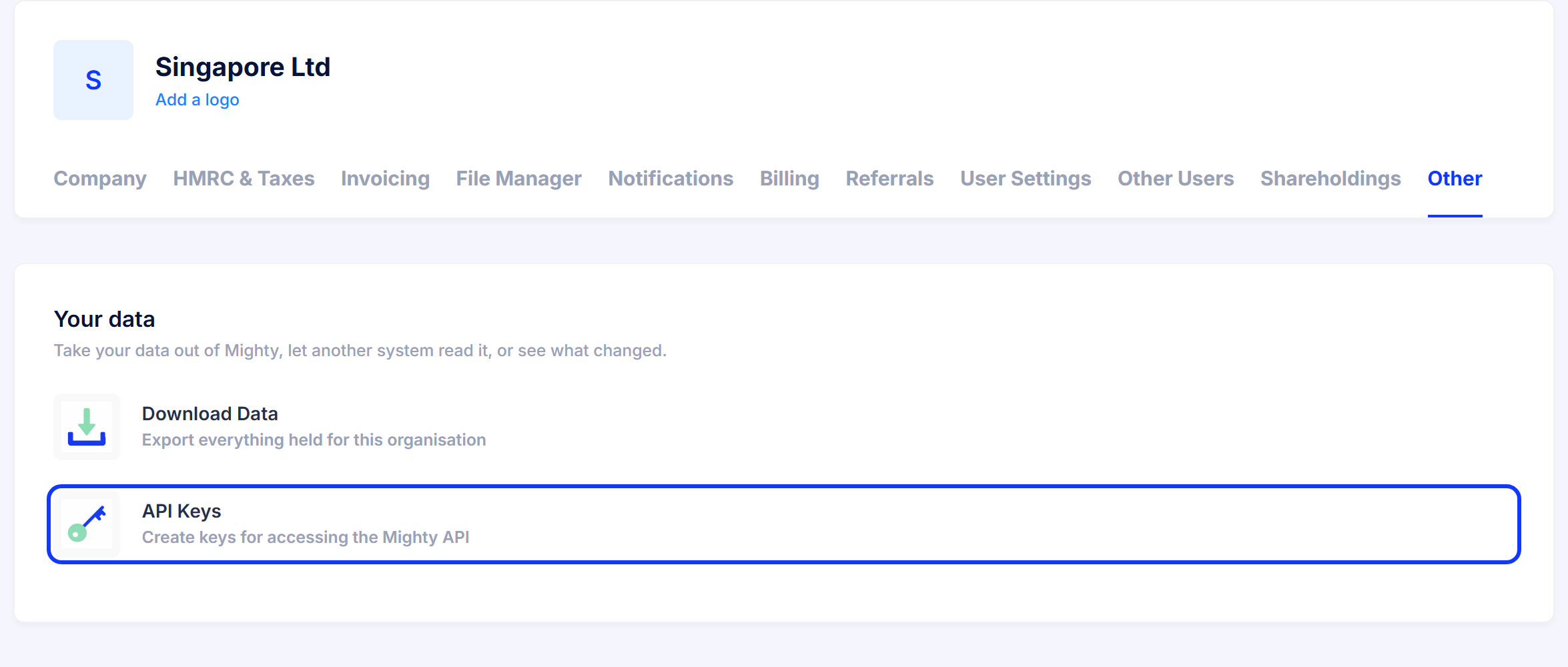The height and width of the screenshot is (667, 1568).
Task: Select the Notifications tab
Action: (x=671, y=178)
